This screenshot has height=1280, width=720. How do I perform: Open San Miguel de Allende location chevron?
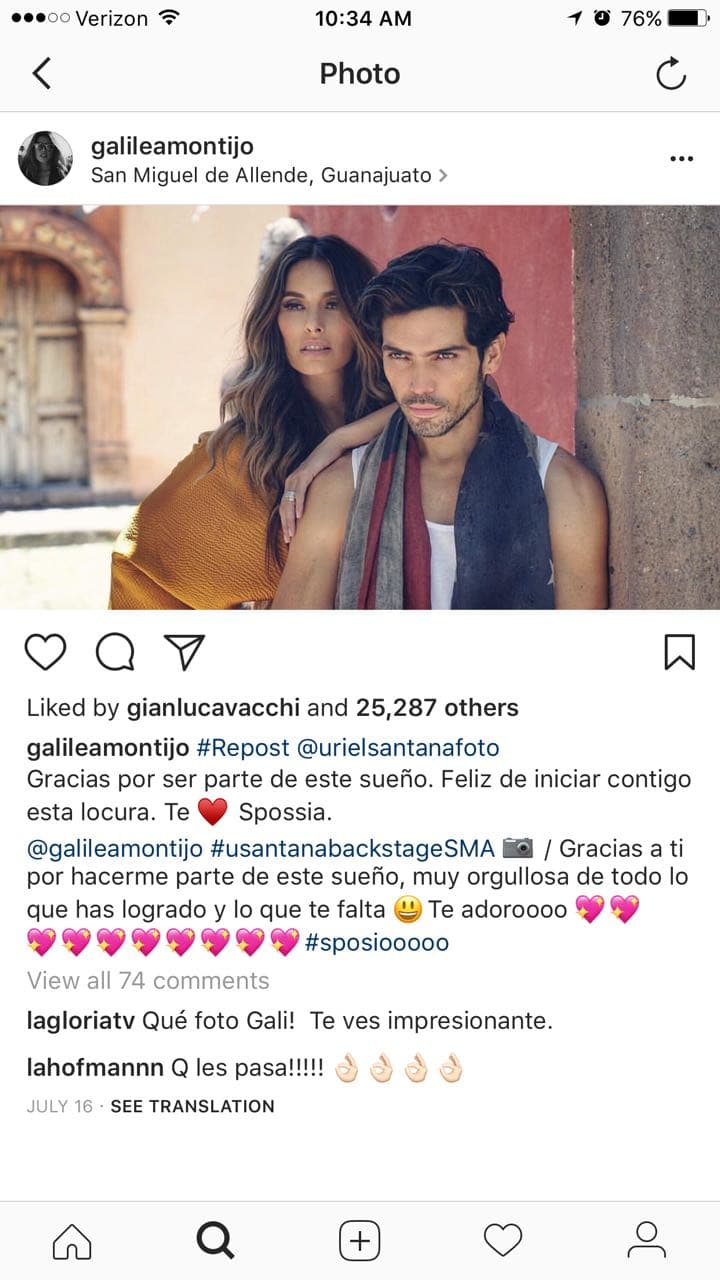coord(443,175)
